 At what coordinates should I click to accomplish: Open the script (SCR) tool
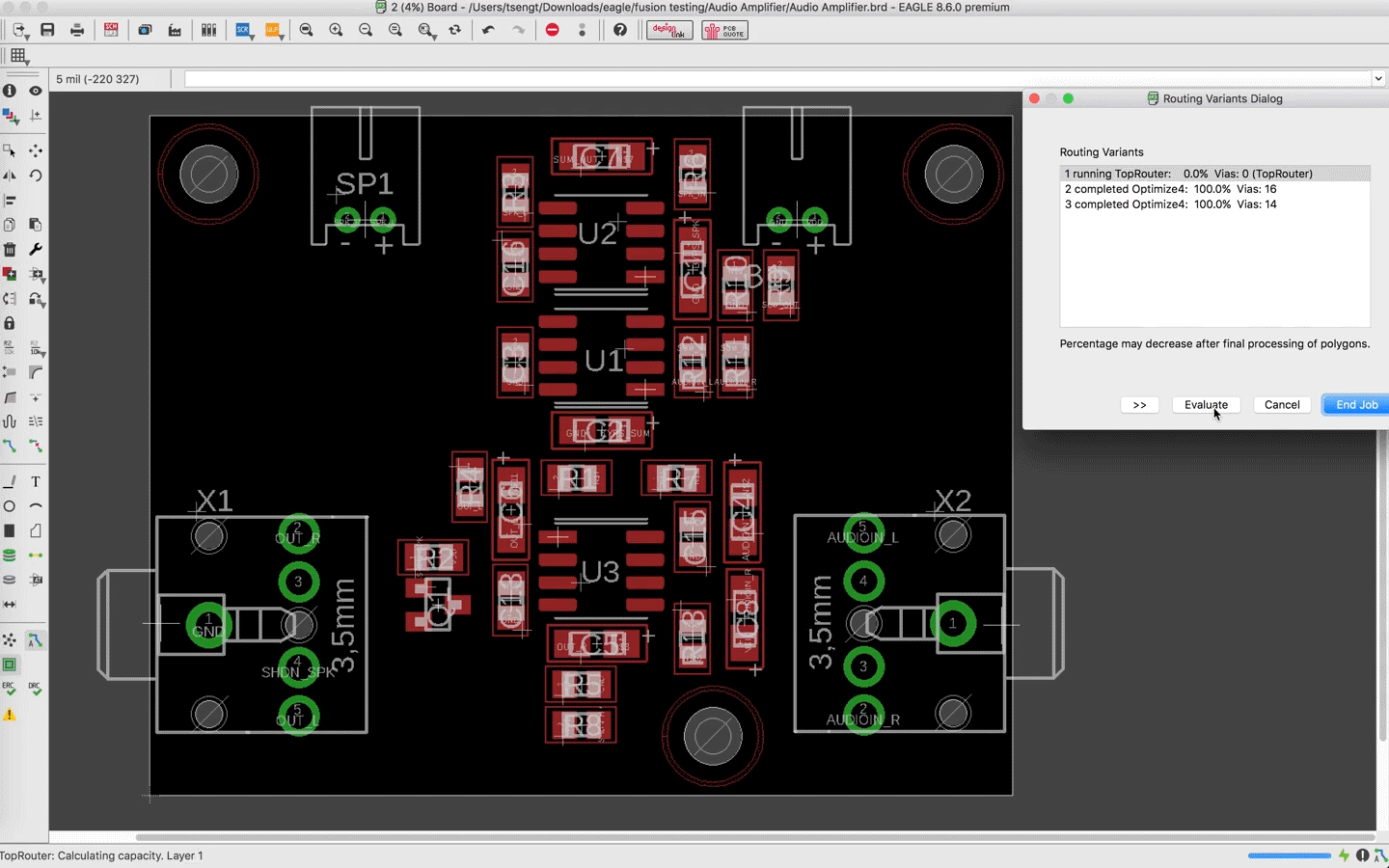(243, 30)
